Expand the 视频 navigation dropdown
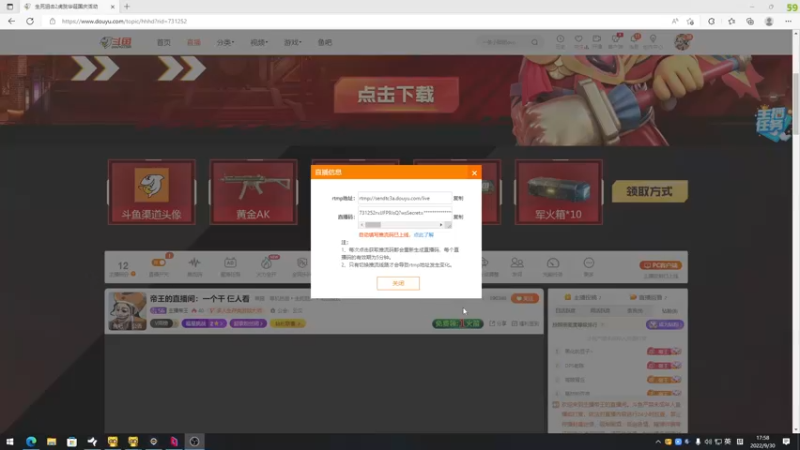800x450 pixels. click(x=259, y=42)
